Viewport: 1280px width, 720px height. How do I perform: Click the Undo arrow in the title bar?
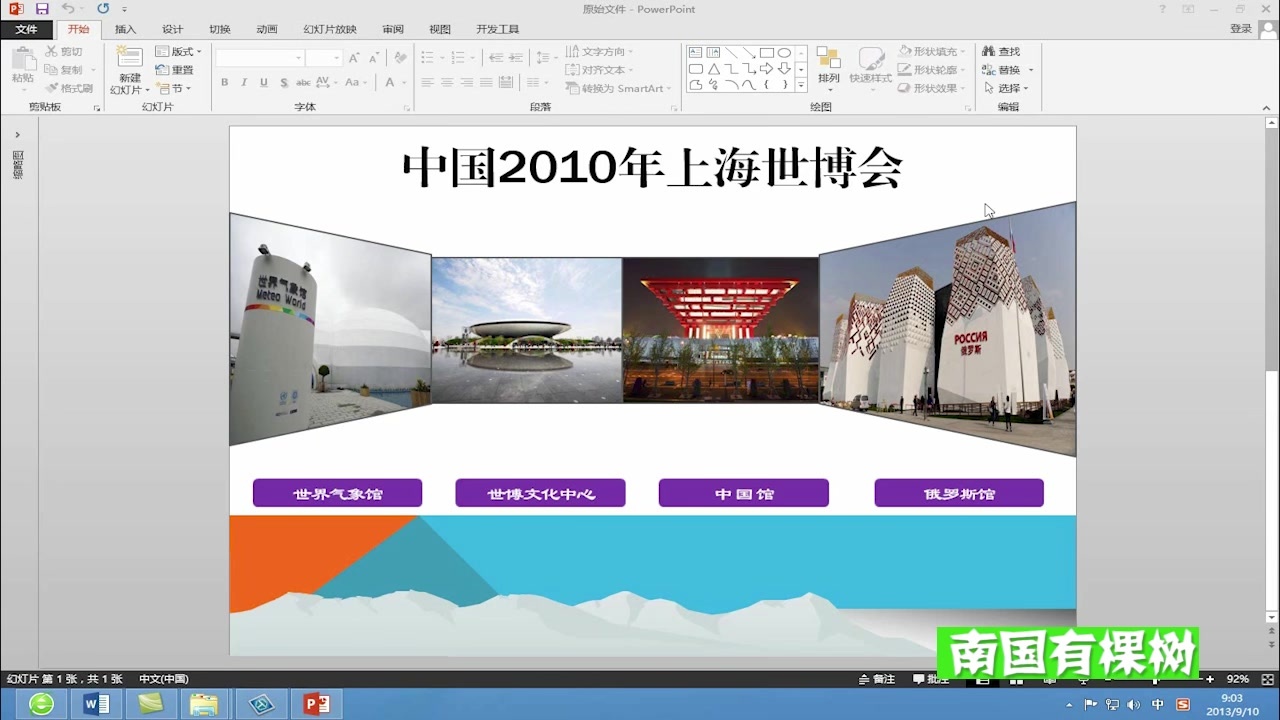[x=67, y=9]
